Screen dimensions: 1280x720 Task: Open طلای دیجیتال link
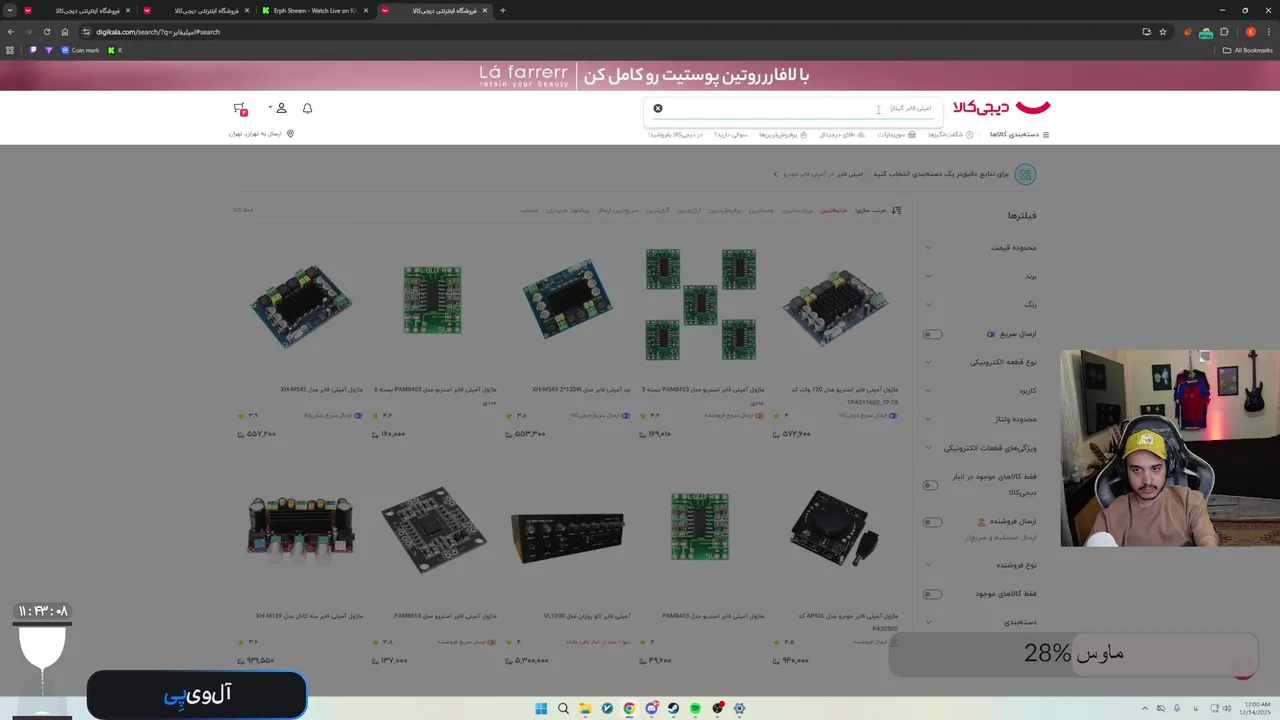point(843,134)
